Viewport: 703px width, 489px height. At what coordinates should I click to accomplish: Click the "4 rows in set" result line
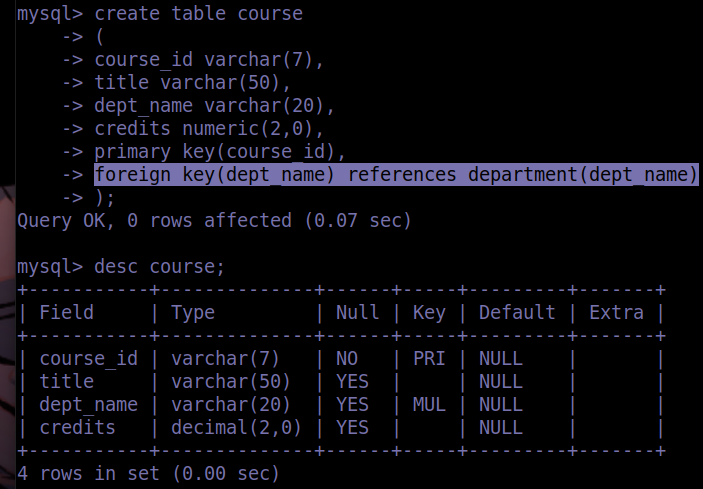(148, 474)
